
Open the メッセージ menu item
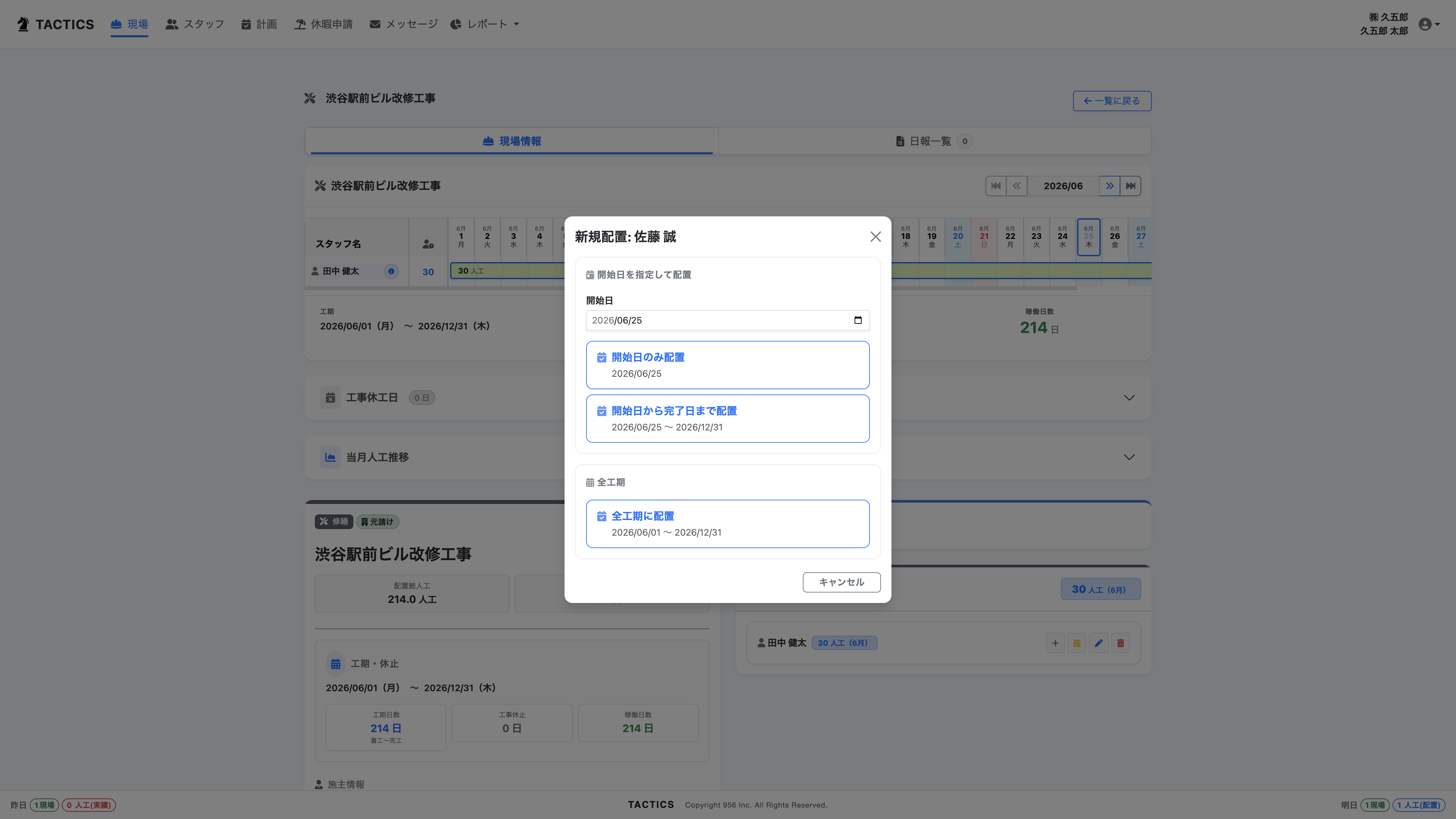click(x=404, y=24)
